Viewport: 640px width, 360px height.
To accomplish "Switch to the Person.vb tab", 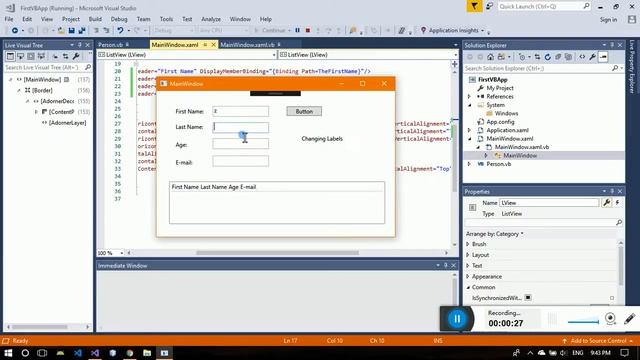I will point(110,45).
